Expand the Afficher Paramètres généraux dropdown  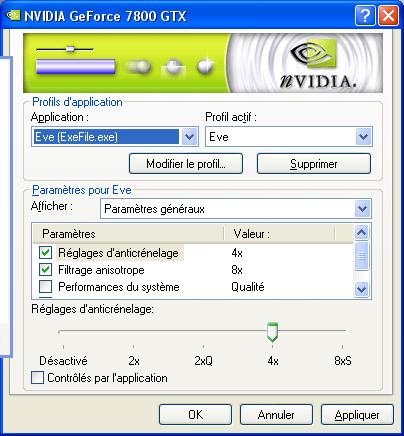(362, 209)
